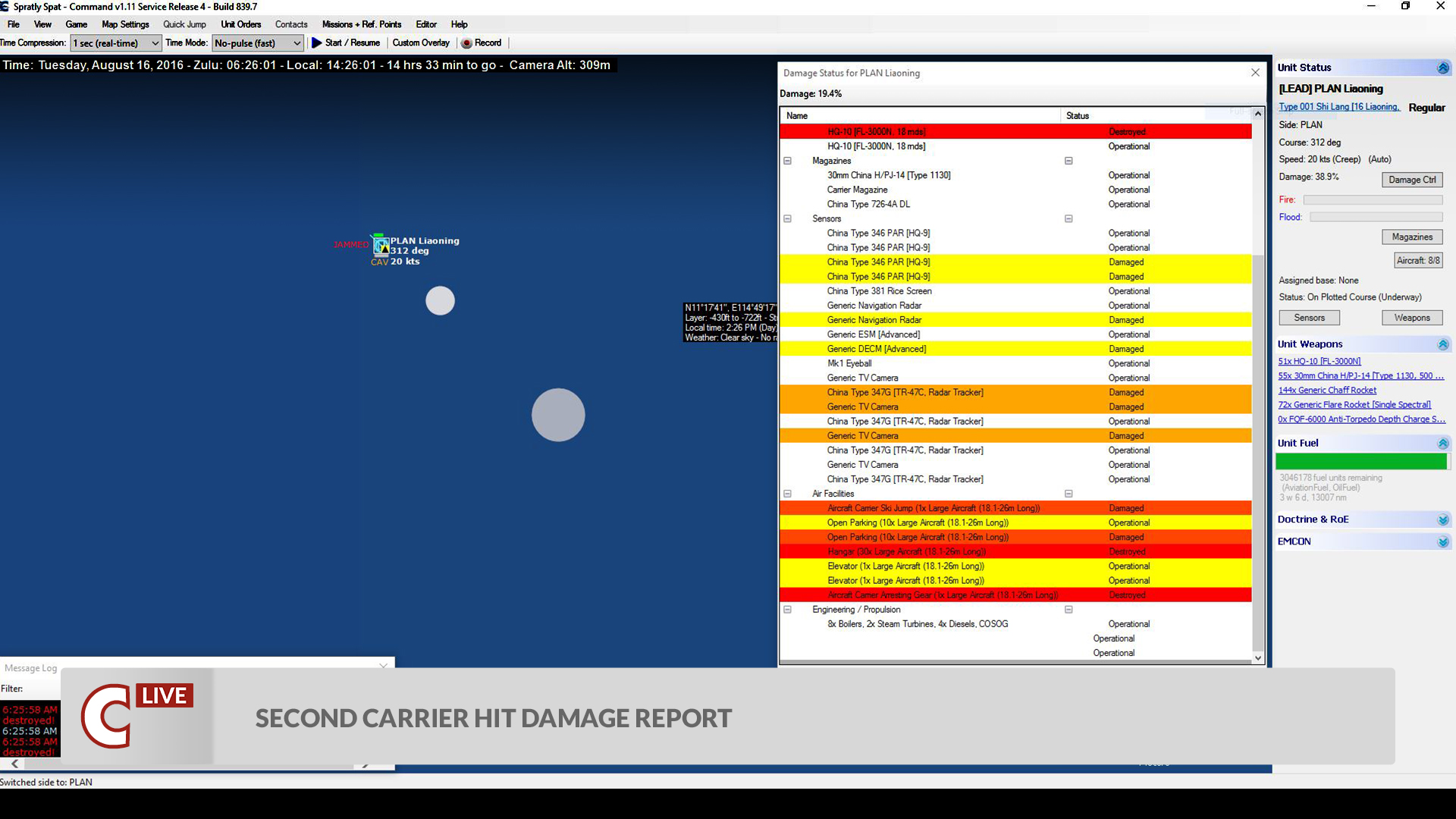Viewport: 1456px width, 819px height.
Task: Click the Record icon on the toolbar
Action: (x=467, y=43)
